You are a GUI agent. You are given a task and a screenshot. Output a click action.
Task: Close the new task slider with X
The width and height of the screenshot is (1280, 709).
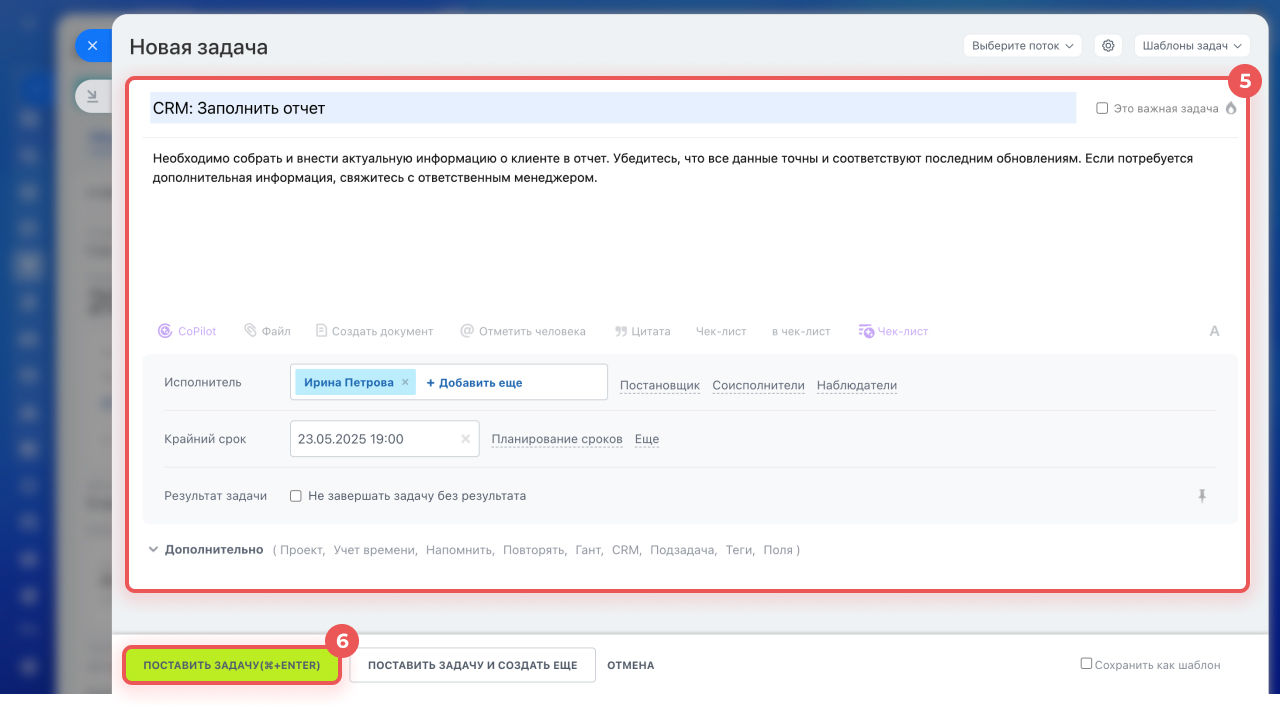pyautogui.click(x=93, y=46)
